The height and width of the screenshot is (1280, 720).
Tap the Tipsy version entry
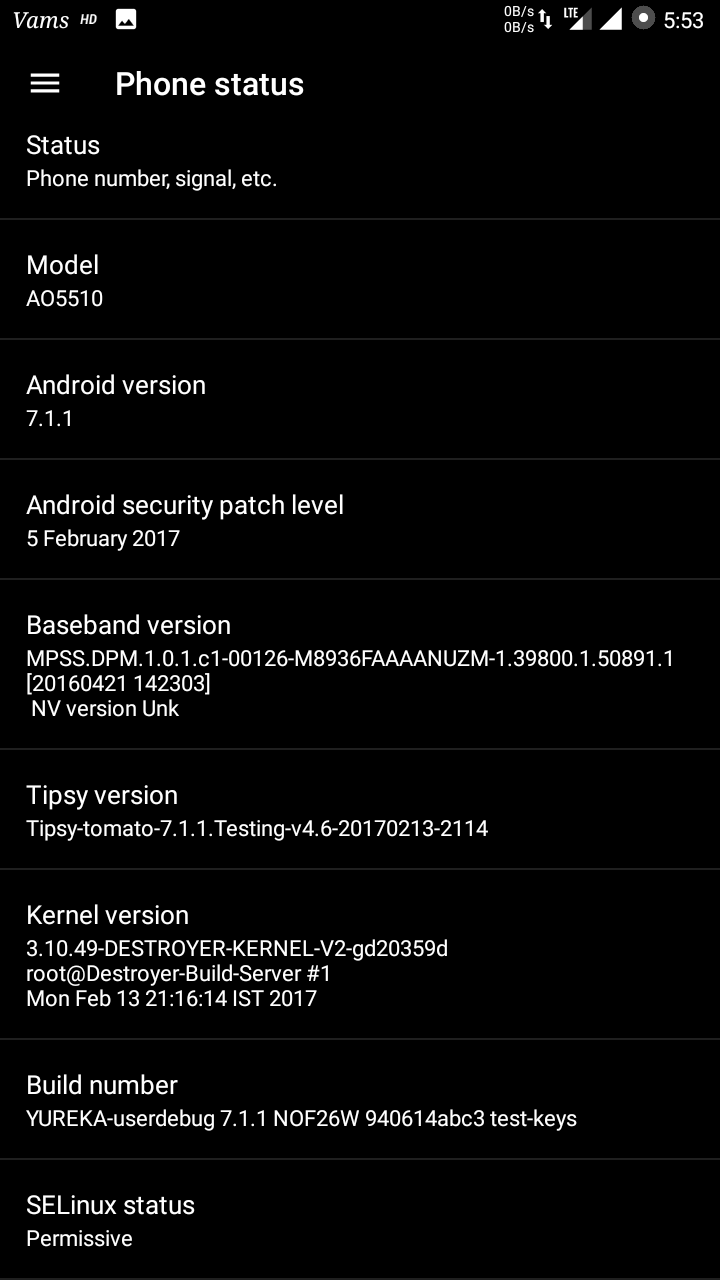(x=360, y=810)
